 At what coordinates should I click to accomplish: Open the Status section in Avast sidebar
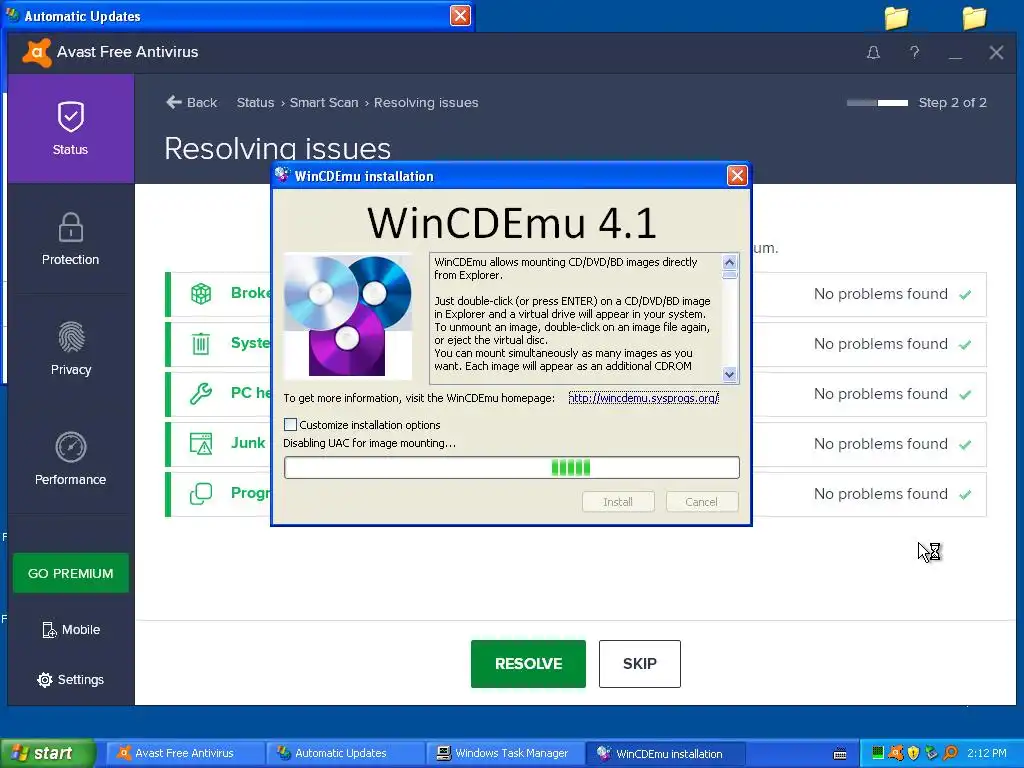coord(71,129)
